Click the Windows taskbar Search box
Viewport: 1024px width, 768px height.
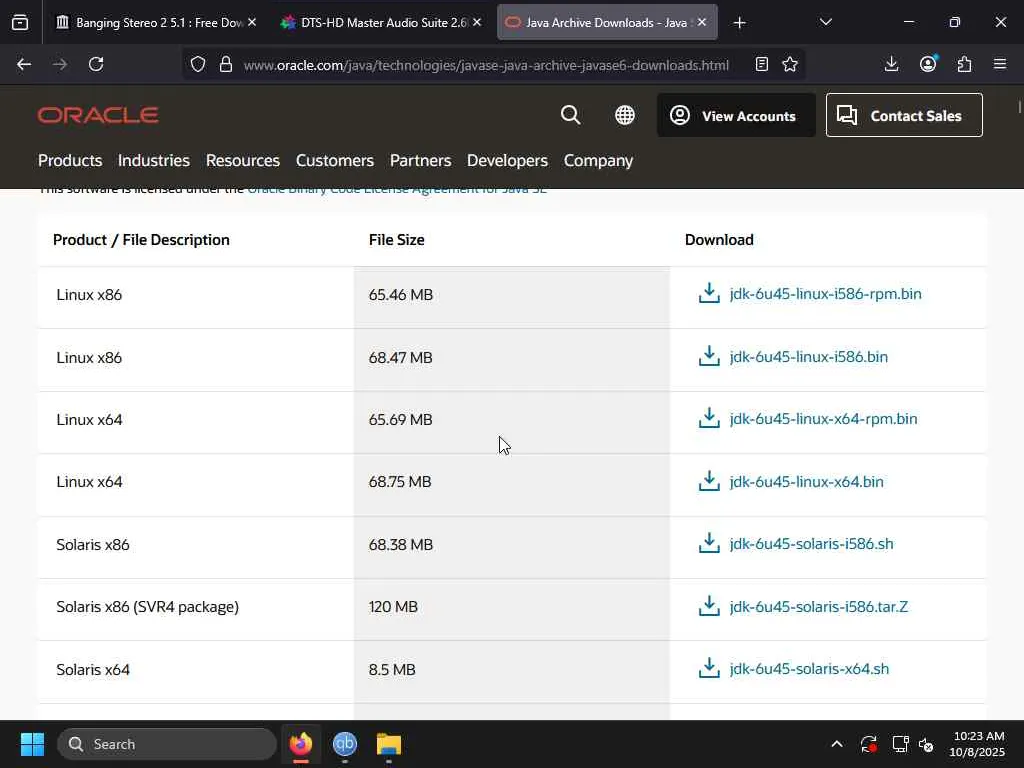167,744
